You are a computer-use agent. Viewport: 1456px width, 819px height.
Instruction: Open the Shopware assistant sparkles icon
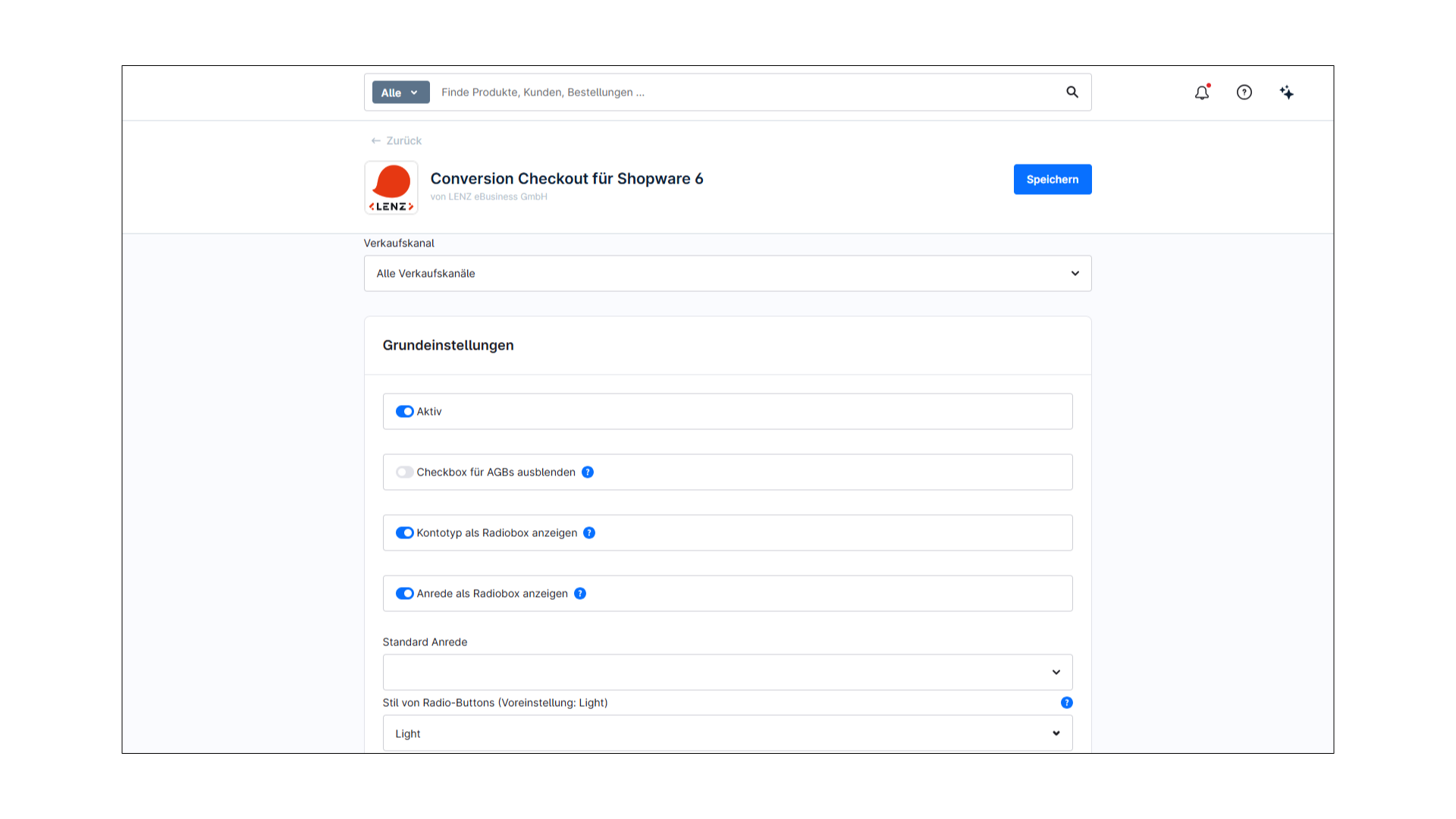pyautogui.click(x=1287, y=93)
